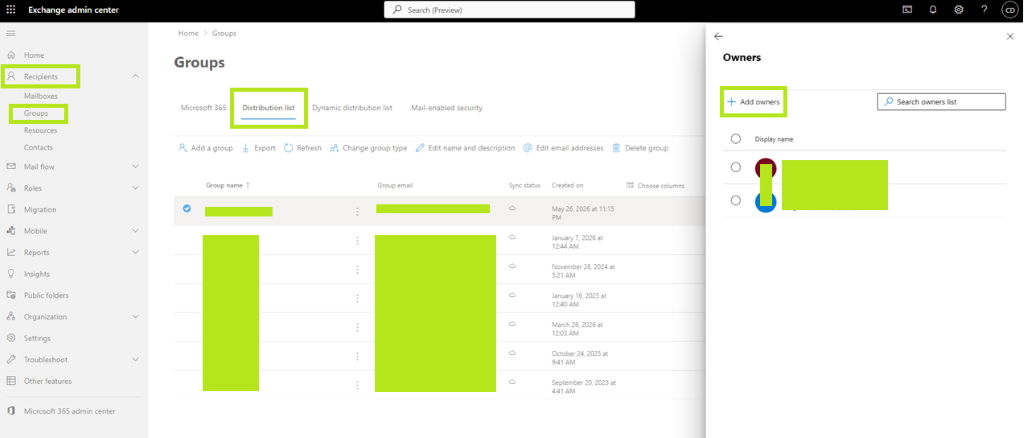1024x438 pixels.
Task: Open more options for January 16, 2025 row
Action: coord(357,298)
